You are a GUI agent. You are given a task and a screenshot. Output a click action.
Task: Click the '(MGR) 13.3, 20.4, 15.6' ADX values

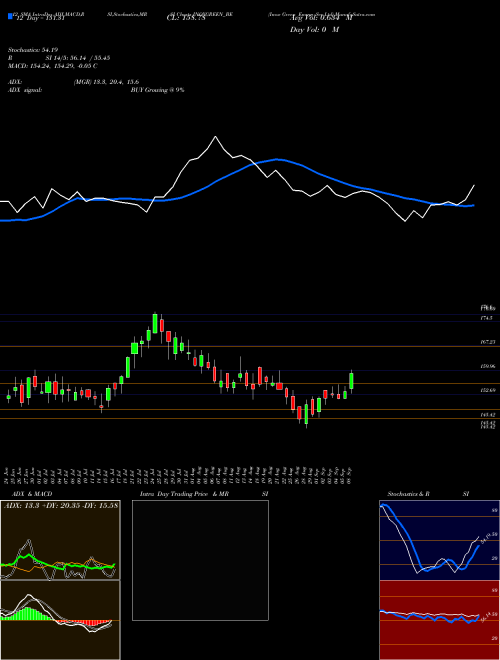[106, 82]
